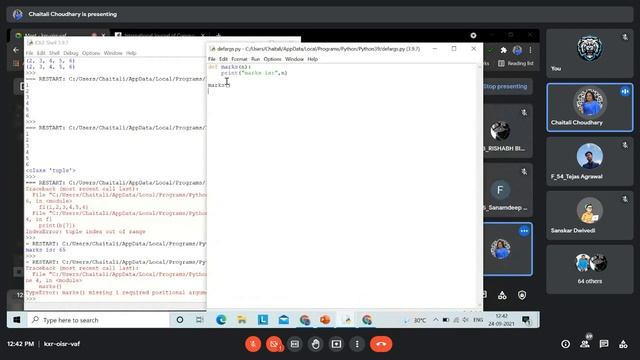Image resolution: width=640 pixels, height=360 pixels.
Task: Open the Activities icon in Meet
Action: coord(623,344)
